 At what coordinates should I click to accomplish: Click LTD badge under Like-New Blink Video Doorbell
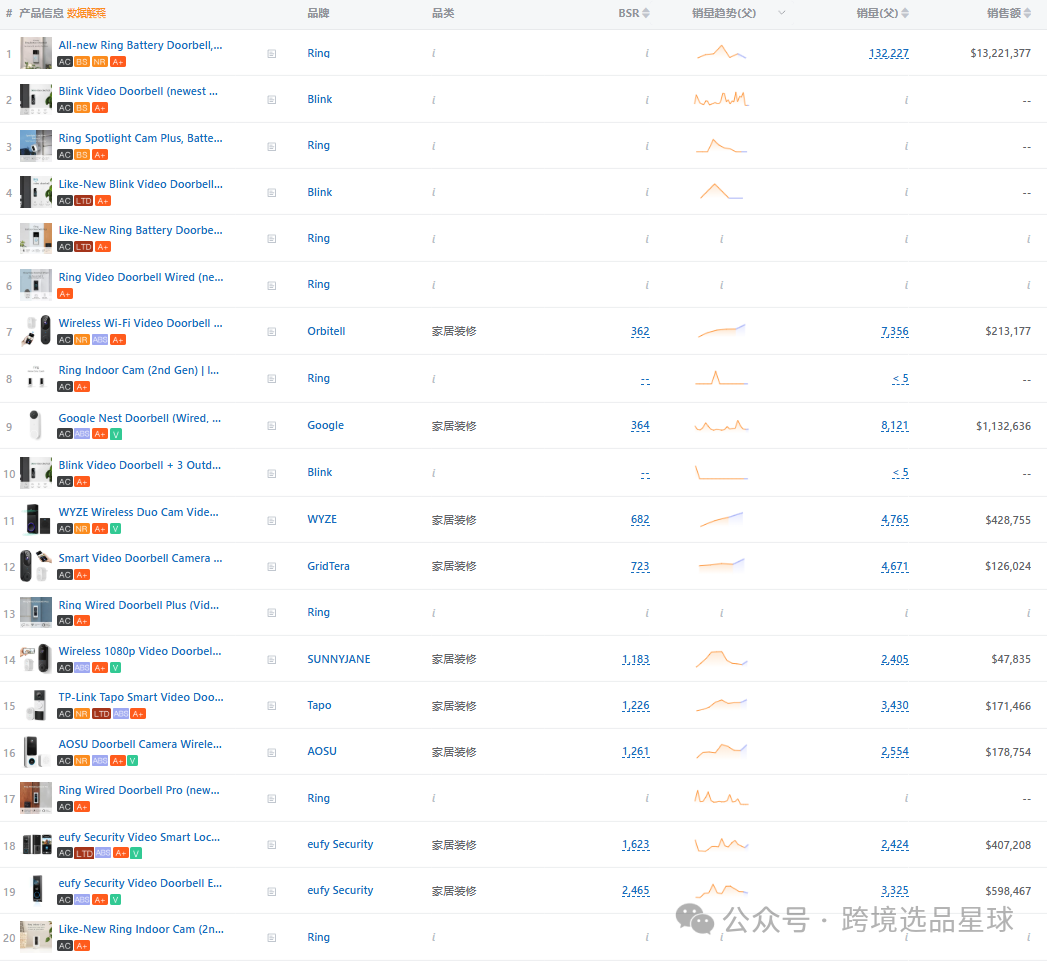[x=83, y=201]
